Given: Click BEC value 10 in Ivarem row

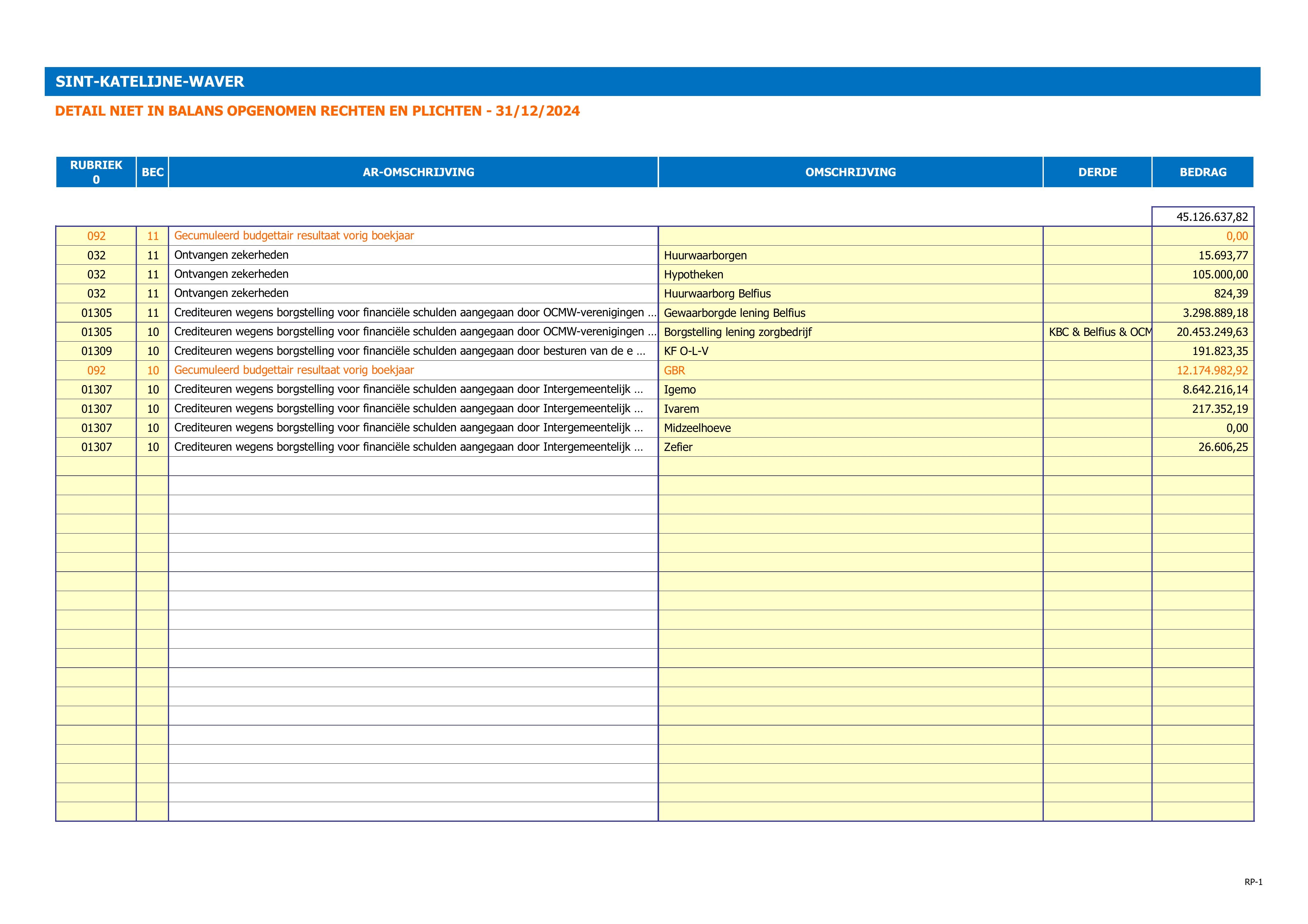Looking at the screenshot, I should click(x=153, y=409).
